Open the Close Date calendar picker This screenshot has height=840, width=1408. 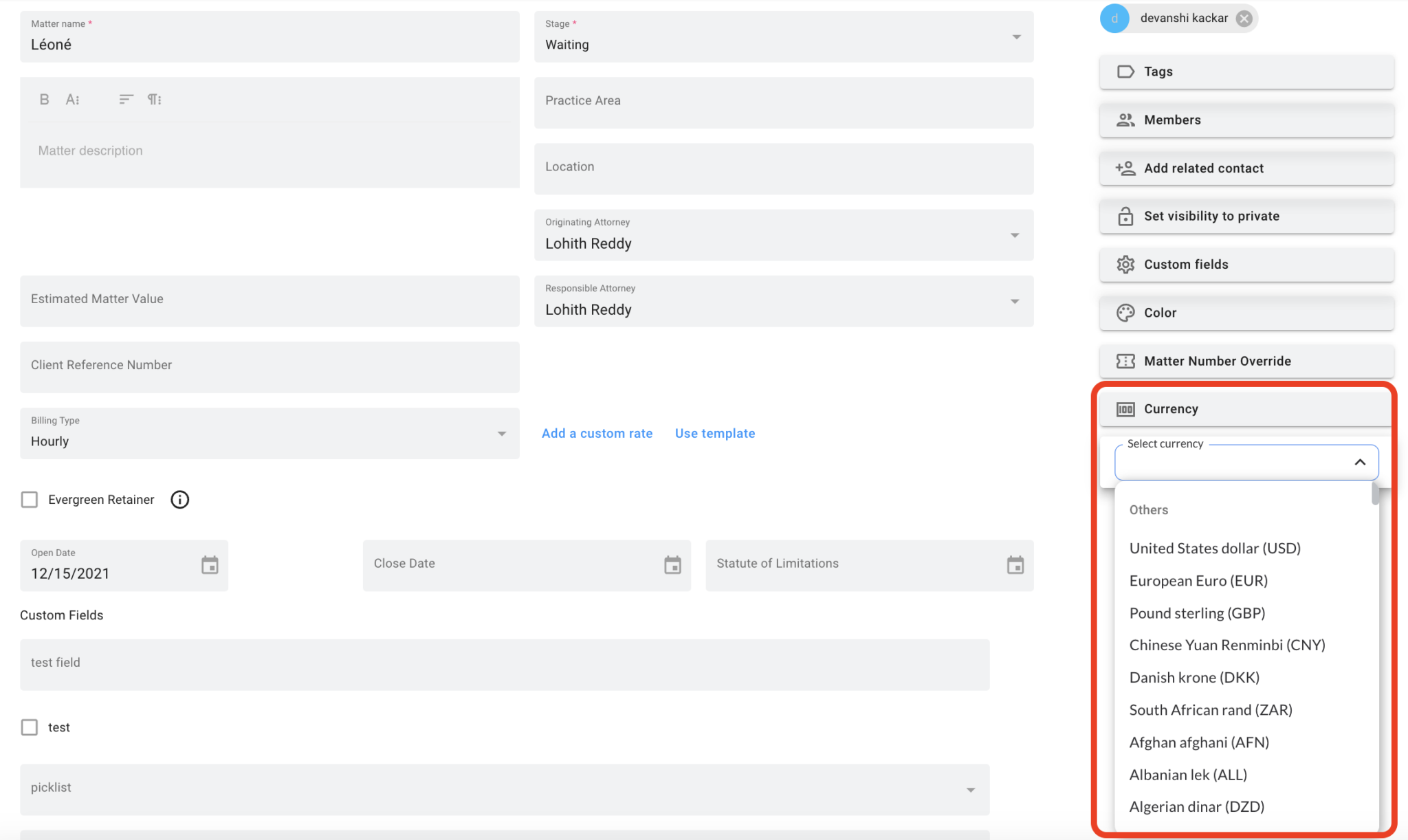pos(672,565)
